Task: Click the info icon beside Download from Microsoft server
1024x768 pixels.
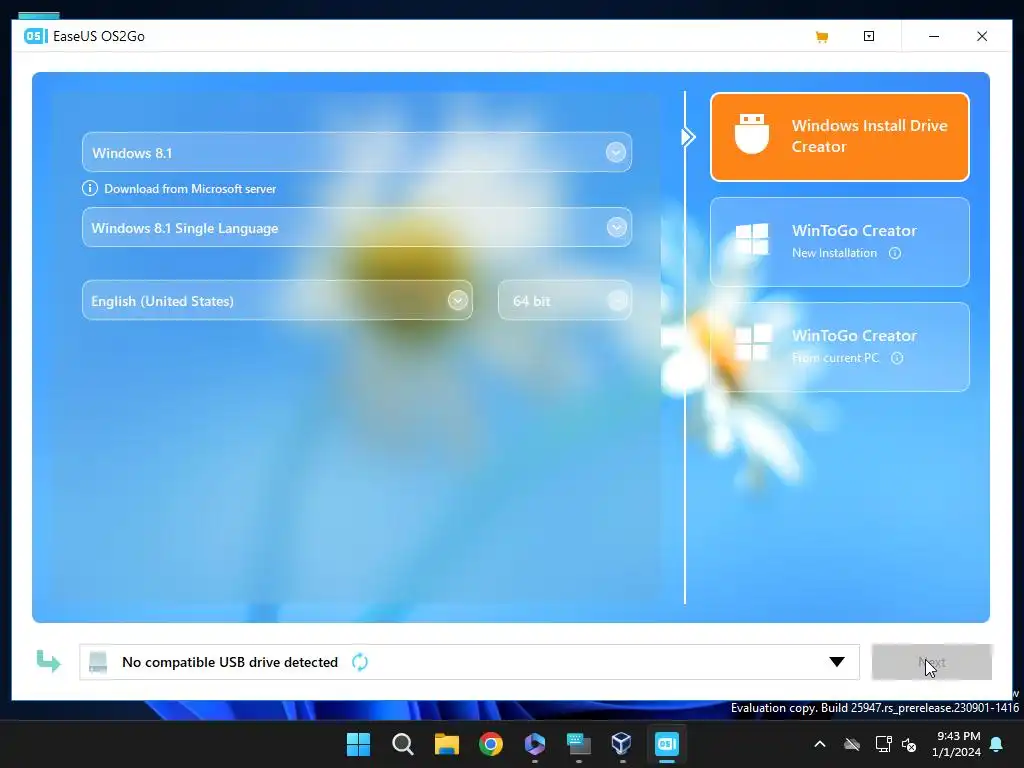Action: click(89, 188)
